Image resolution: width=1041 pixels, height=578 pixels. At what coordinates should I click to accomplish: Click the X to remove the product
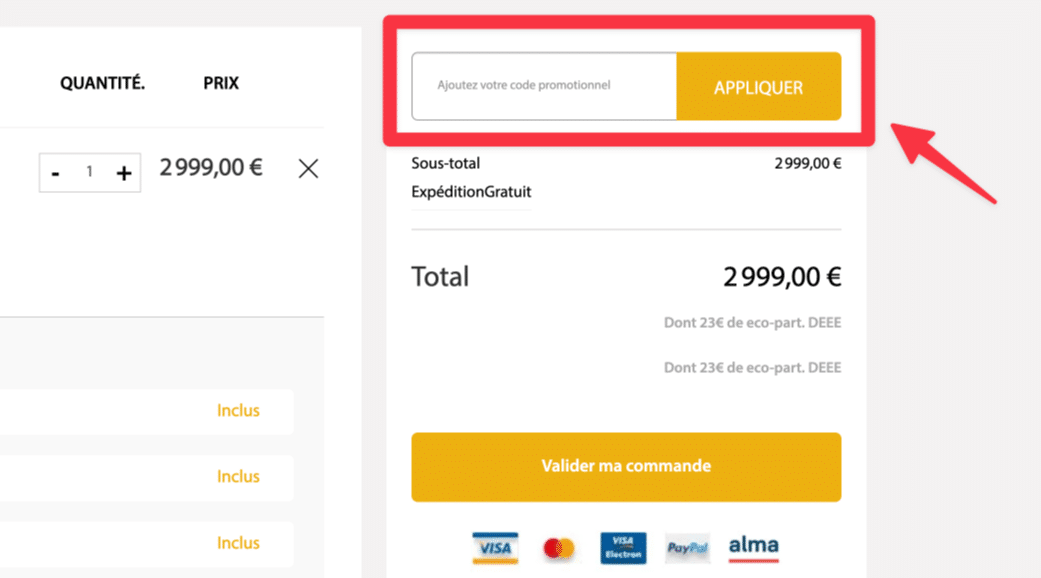[308, 168]
